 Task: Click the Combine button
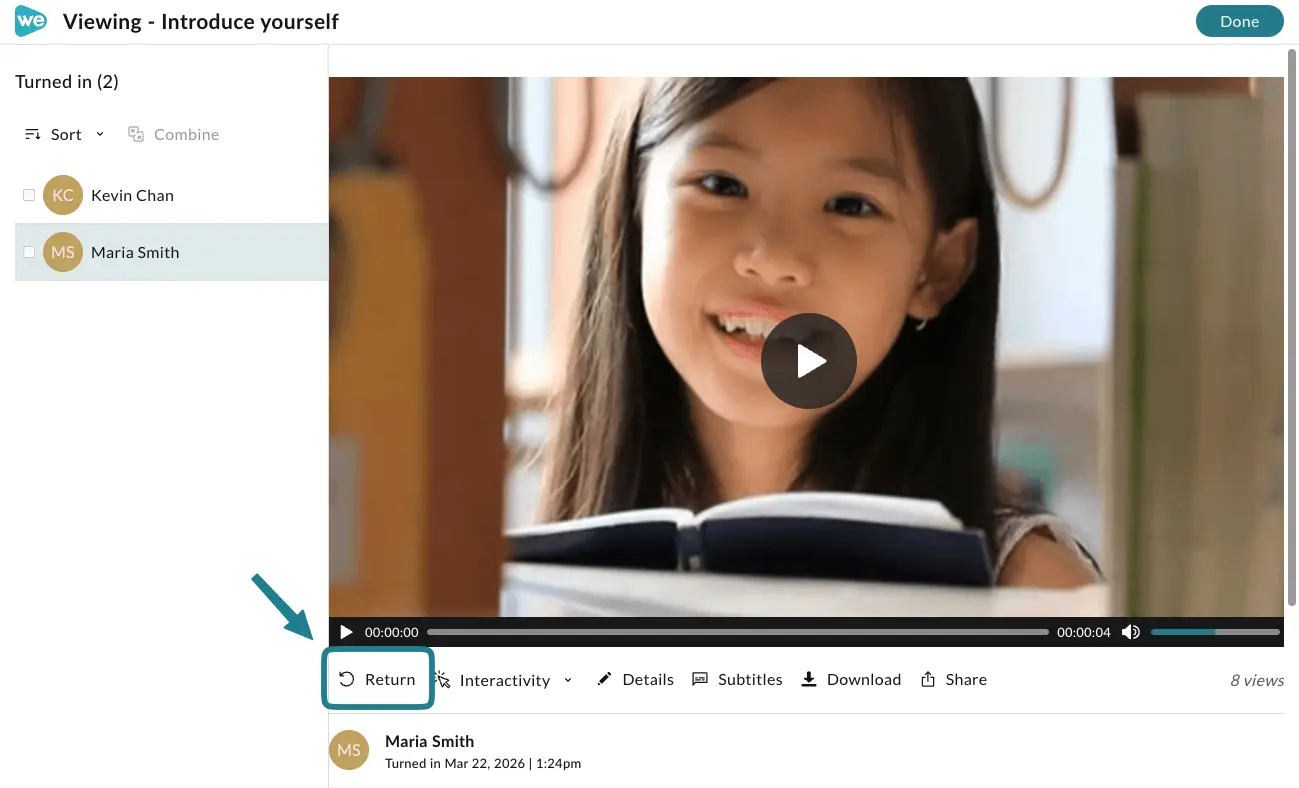[173, 134]
